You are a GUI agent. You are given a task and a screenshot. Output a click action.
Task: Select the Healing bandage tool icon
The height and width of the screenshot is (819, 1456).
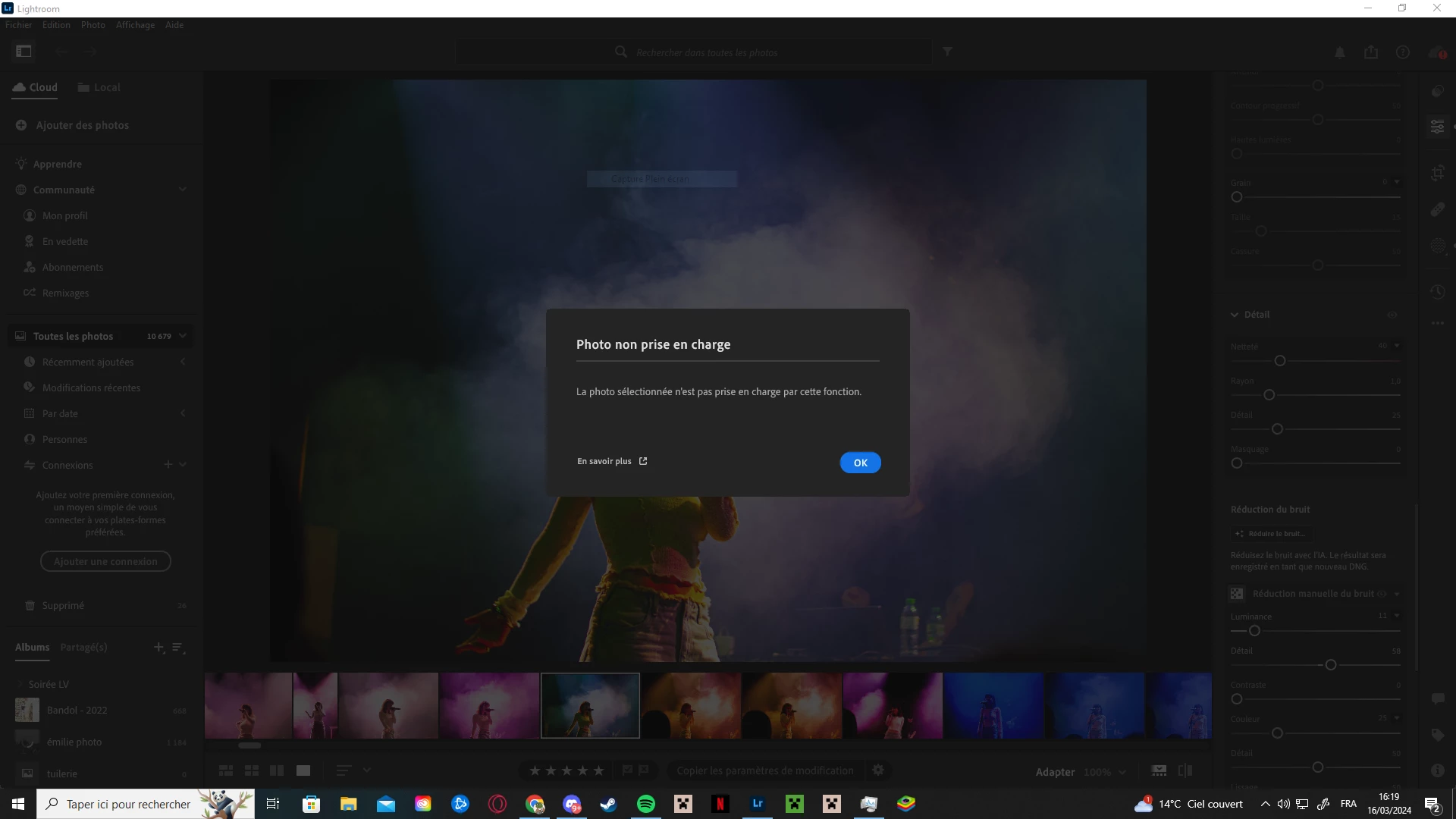pos(1437,210)
